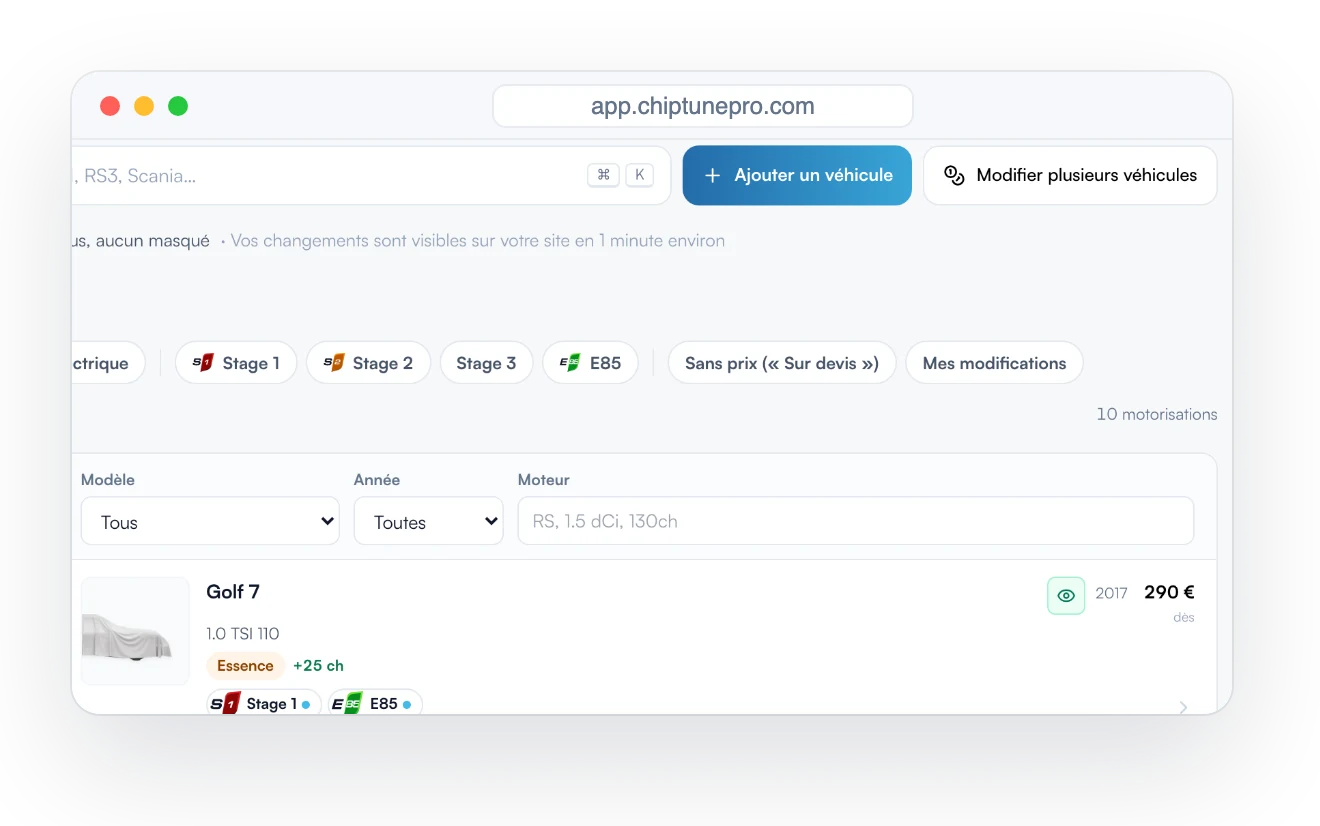Click the Essence fuel tag
The width and height of the screenshot is (1320, 826).
point(245,666)
